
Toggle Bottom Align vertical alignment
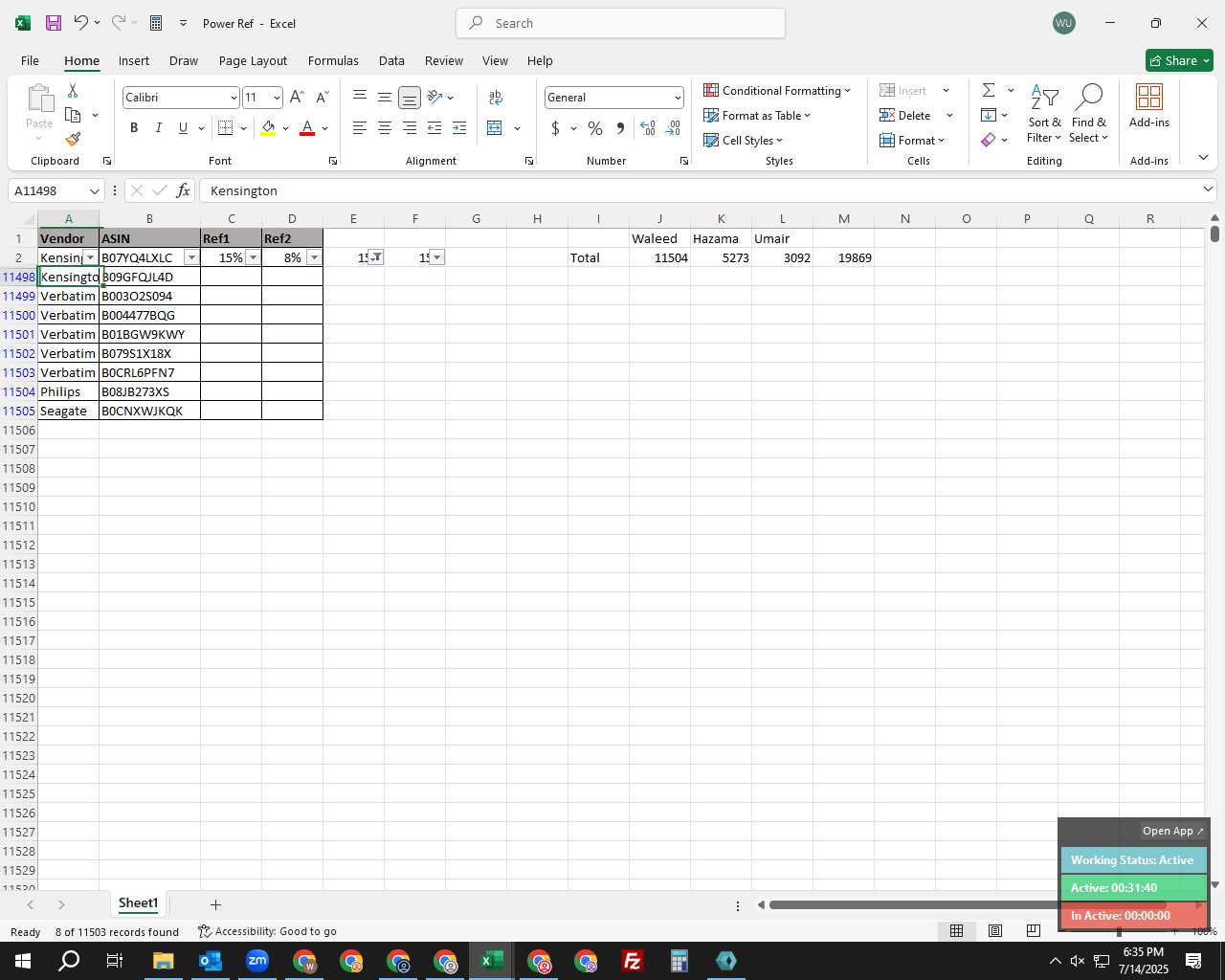coord(410,97)
